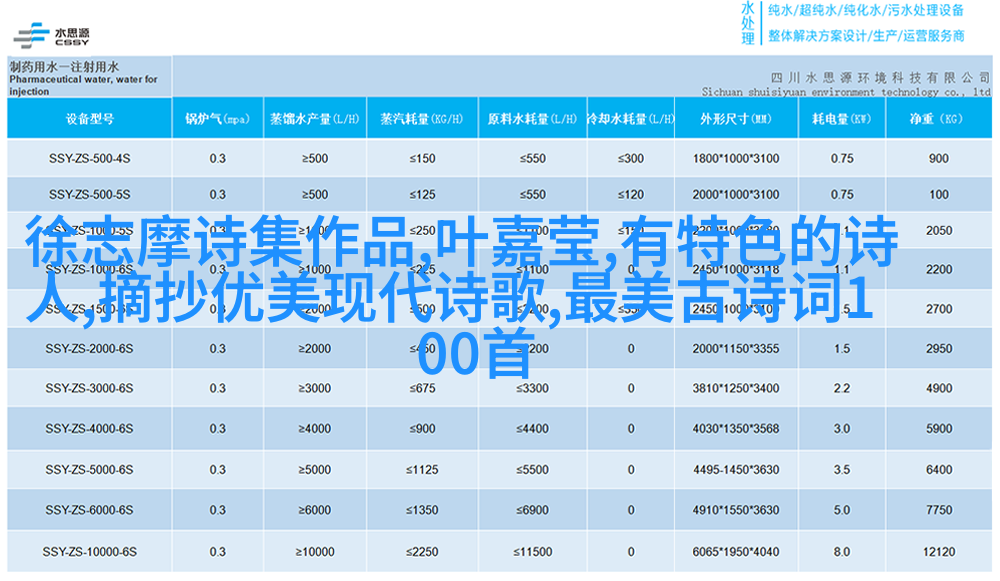Image resolution: width=1000 pixels, height=581 pixels.
Task: Click dimension value 4030*1350*3568
Action: [x=736, y=429]
